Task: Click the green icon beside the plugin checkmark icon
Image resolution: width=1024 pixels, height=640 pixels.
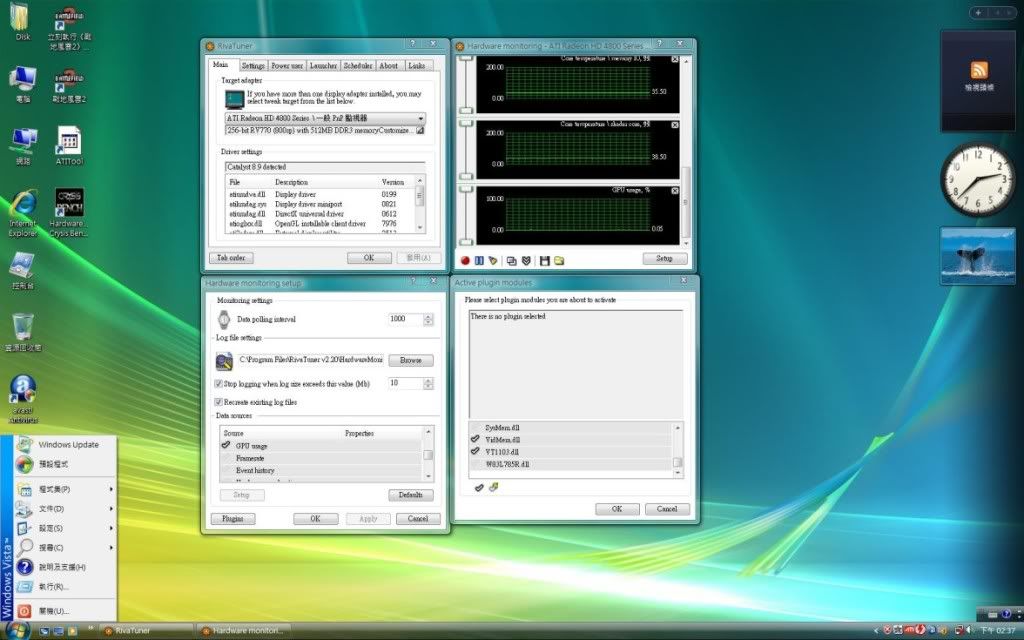Action: pyautogui.click(x=494, y=487)
